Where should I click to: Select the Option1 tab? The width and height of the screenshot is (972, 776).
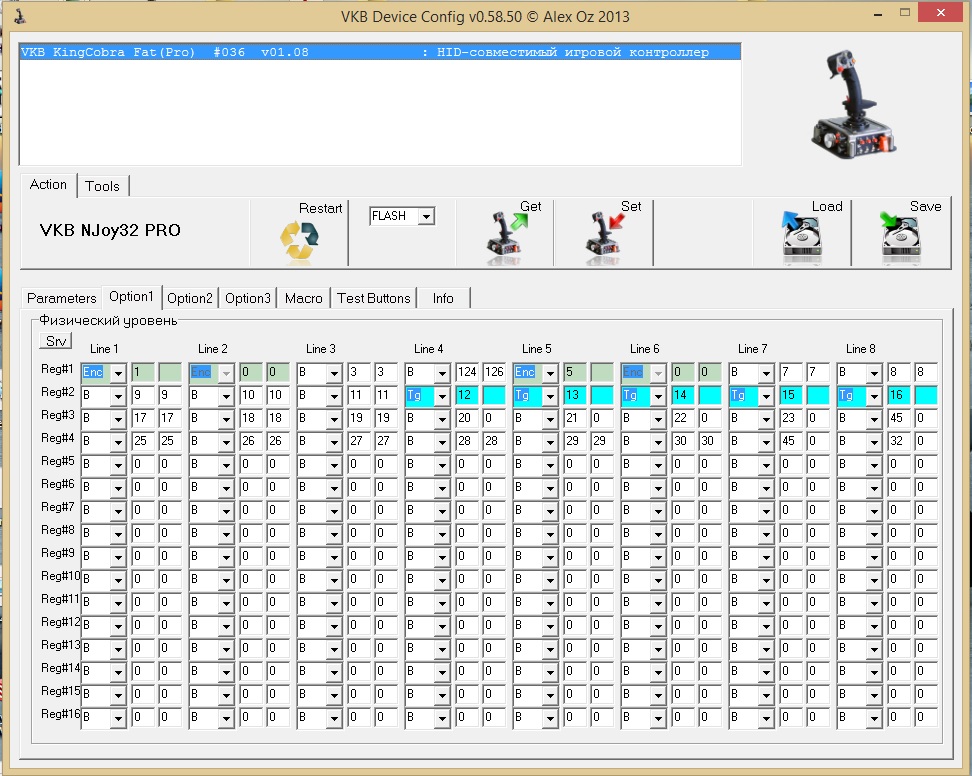click(131, 297)
